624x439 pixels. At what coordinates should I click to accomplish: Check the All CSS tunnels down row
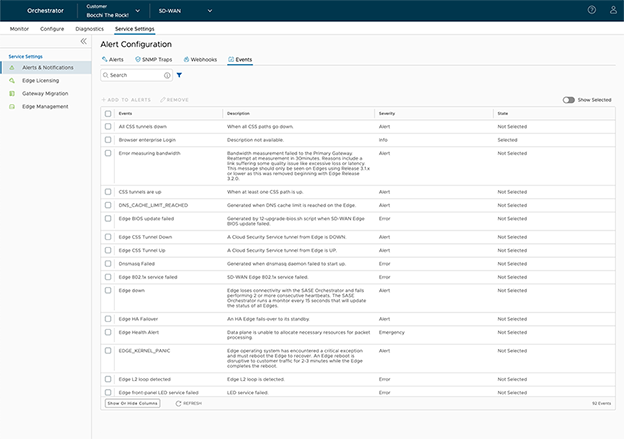point(108,127)
